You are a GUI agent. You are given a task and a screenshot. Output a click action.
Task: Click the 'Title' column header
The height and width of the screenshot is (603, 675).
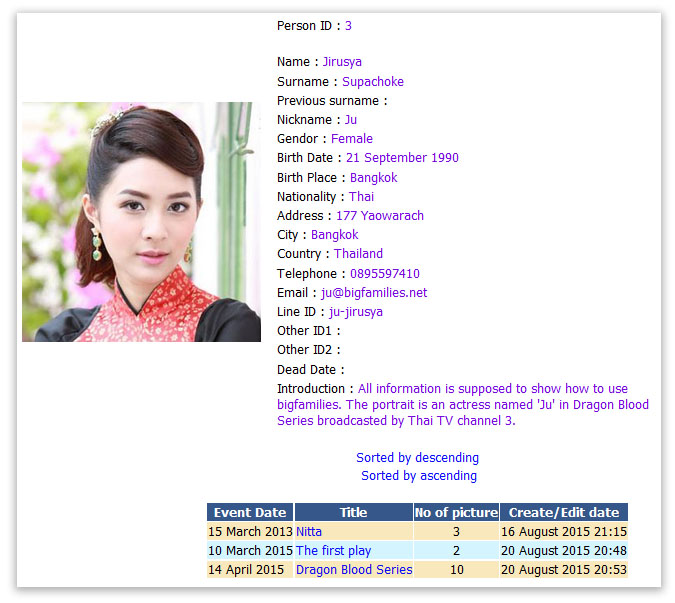coord(353,512)
